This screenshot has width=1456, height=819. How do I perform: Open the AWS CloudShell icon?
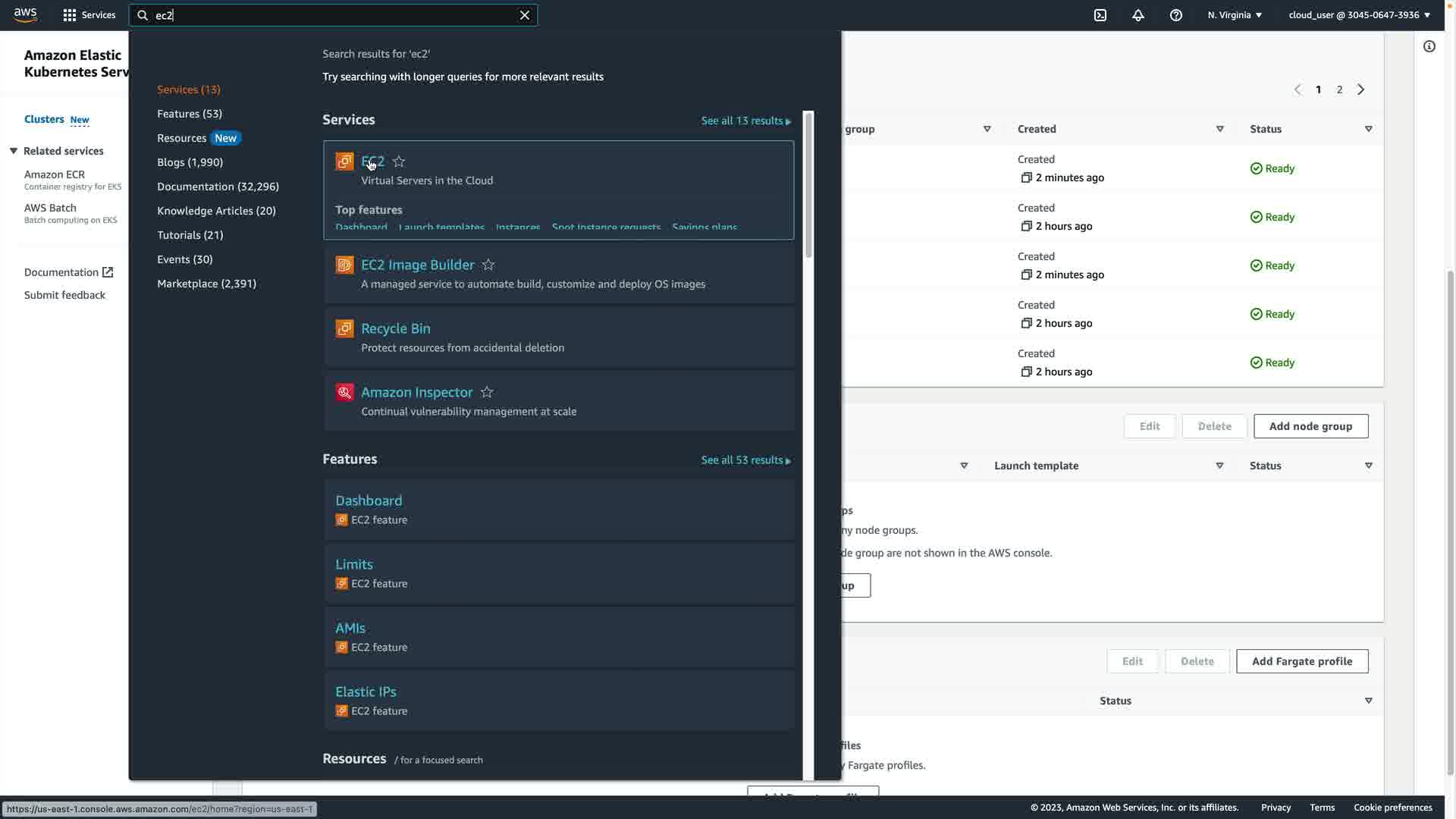click(1100, 15)
